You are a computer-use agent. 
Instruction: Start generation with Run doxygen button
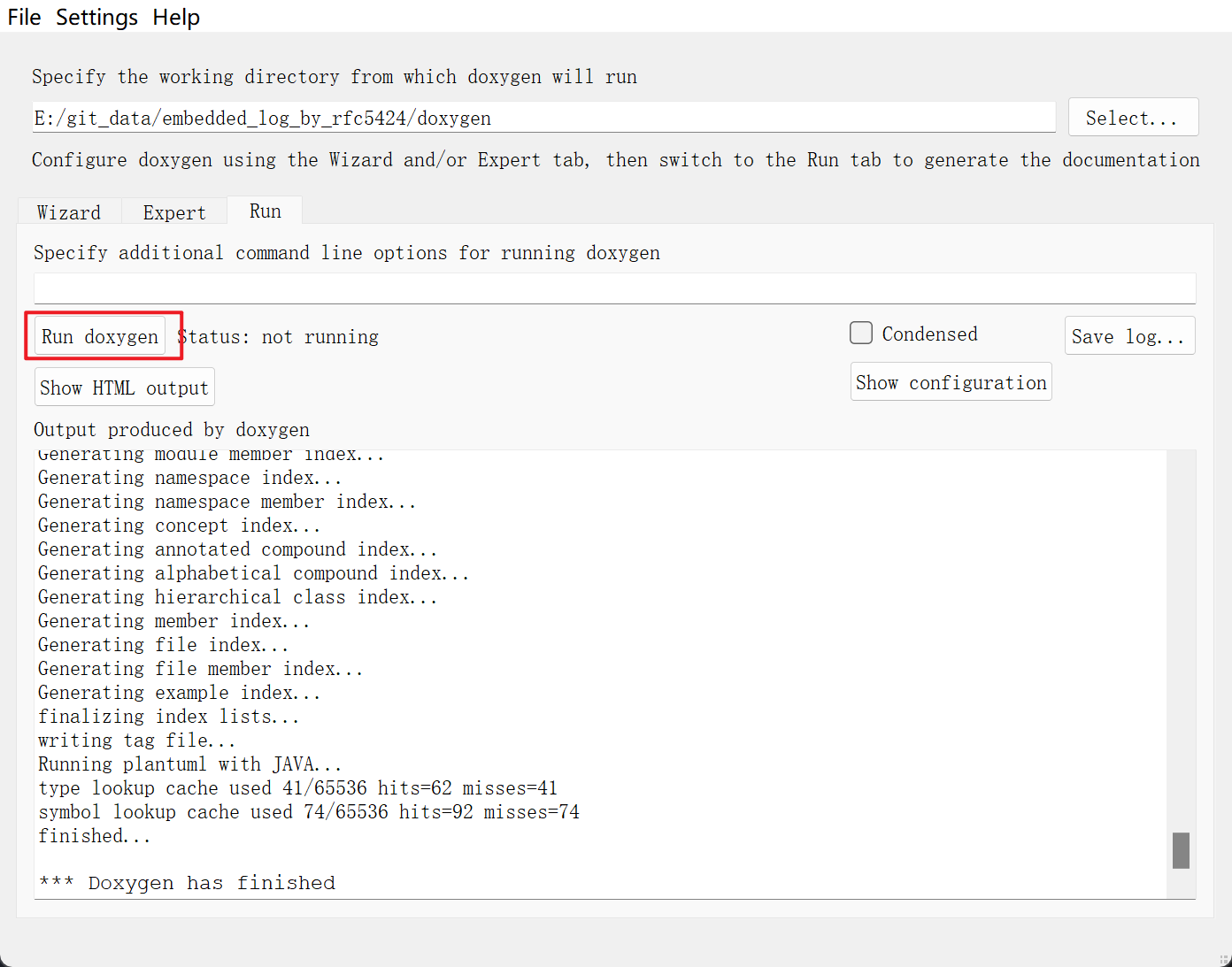[100, 336]
